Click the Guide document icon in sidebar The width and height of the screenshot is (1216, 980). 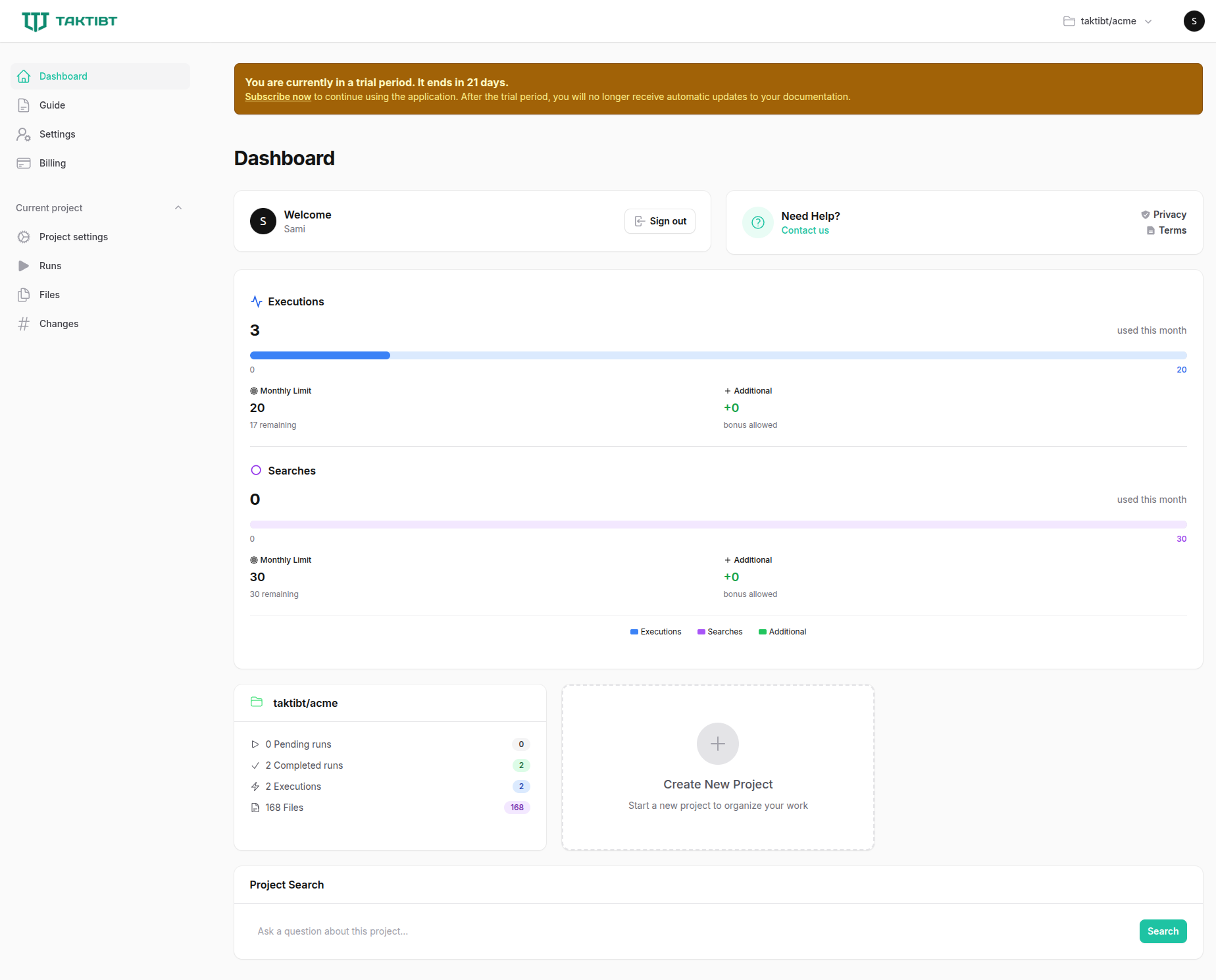click(24, 105)
